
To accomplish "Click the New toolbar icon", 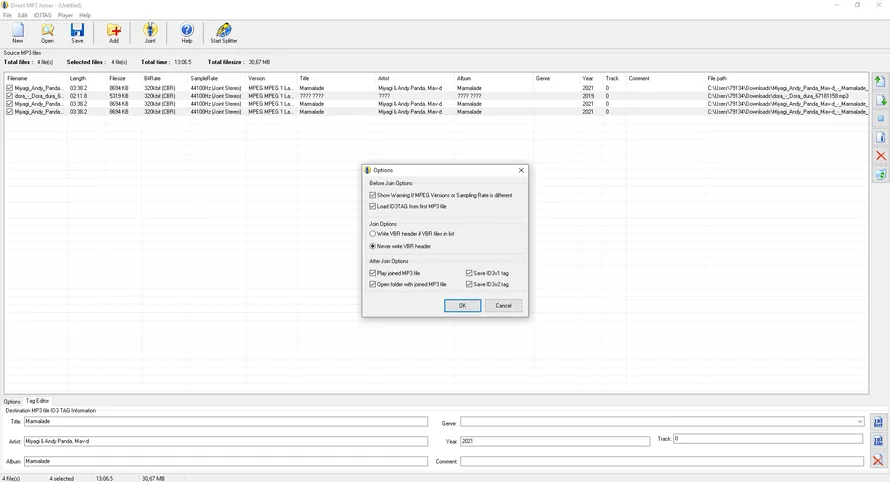I will [18, 33].
